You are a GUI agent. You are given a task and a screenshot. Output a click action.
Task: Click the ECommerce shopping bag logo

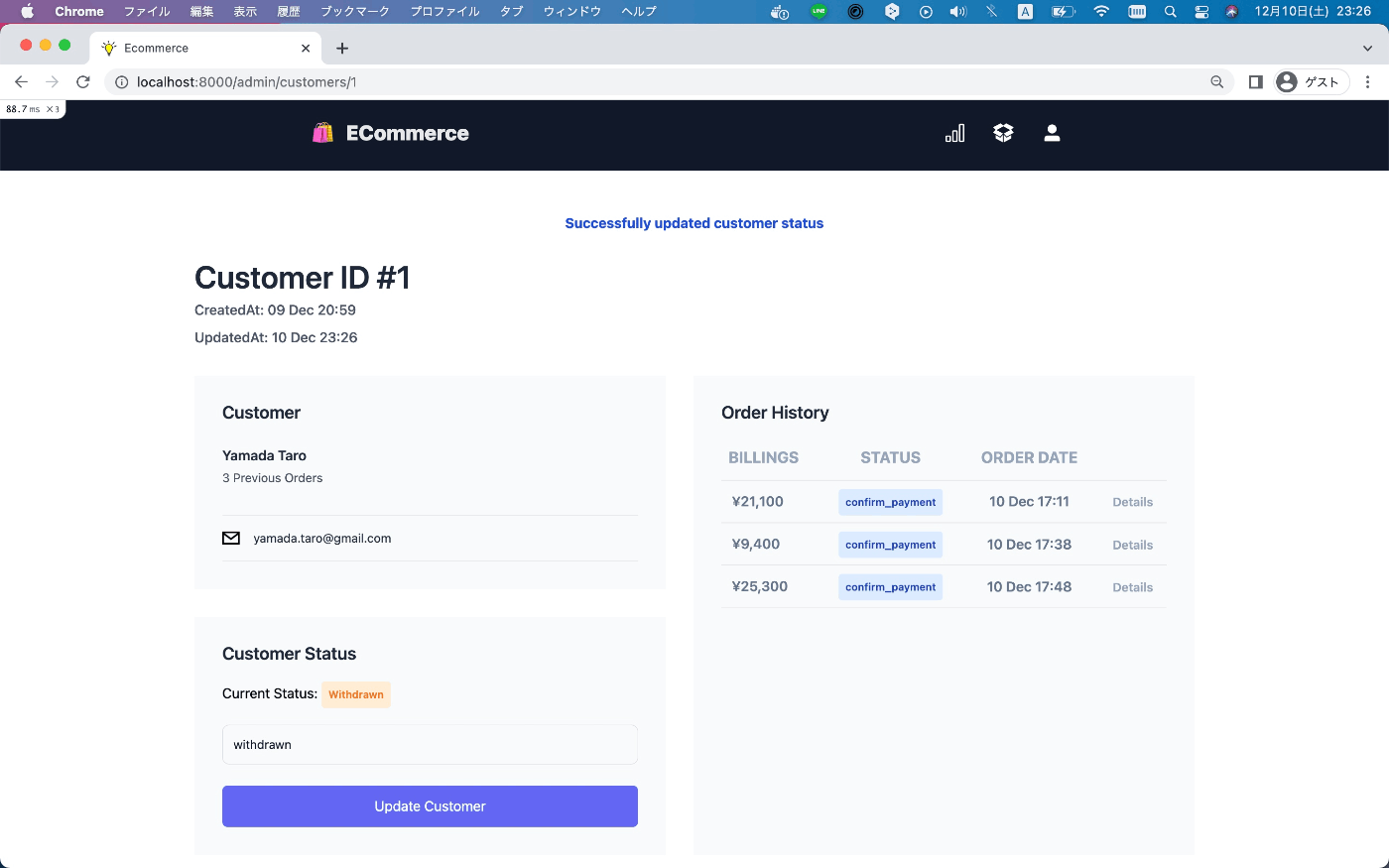(x=321, y=132)
